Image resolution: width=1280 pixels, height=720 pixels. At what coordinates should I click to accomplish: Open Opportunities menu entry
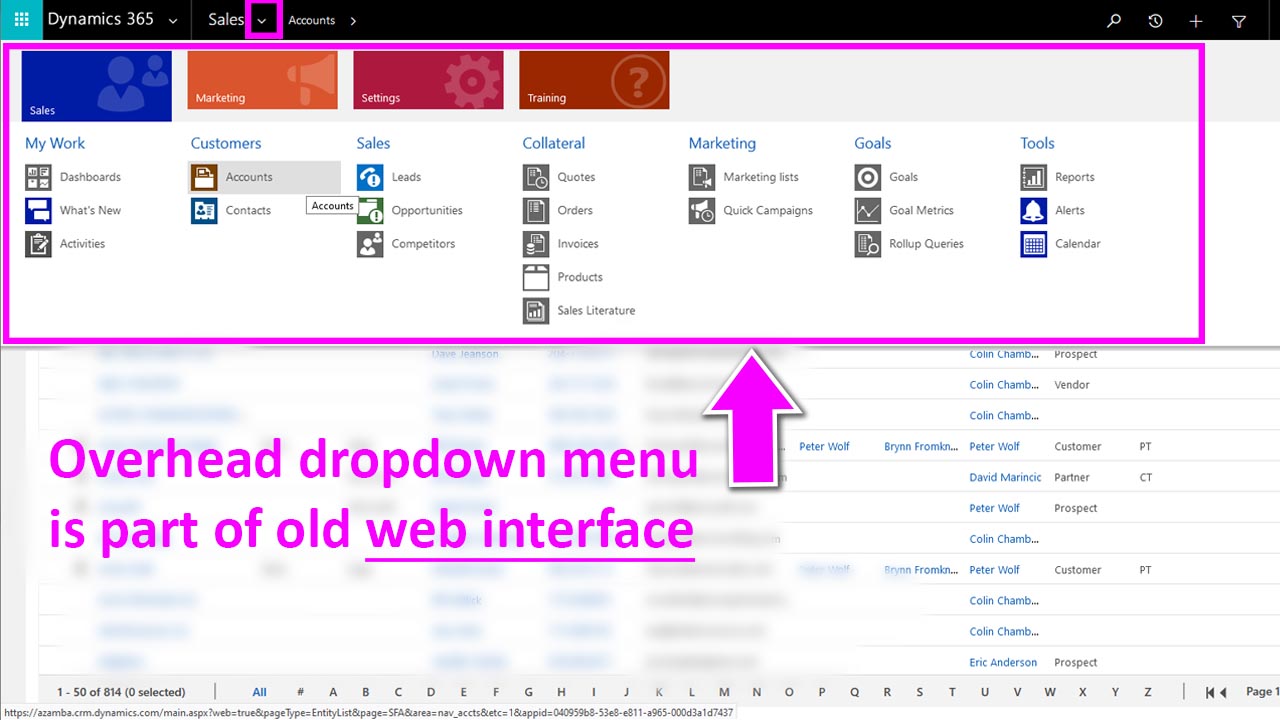(427, 210)
